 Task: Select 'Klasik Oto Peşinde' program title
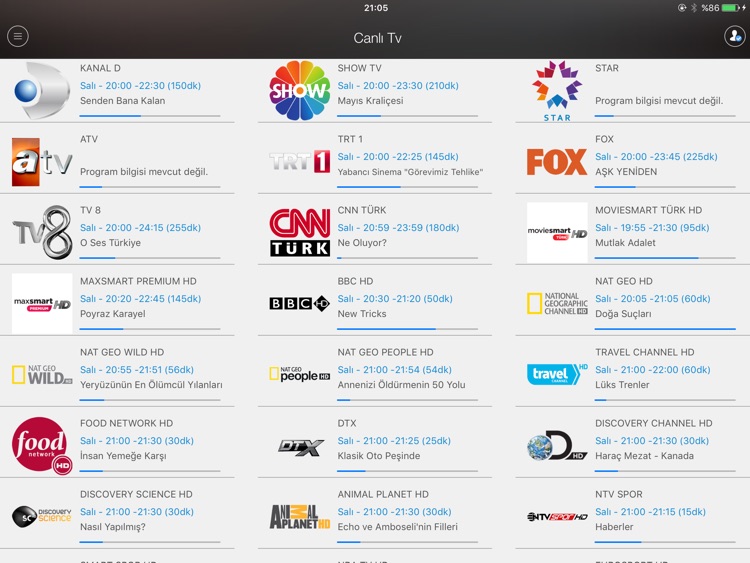click(378, 456)
